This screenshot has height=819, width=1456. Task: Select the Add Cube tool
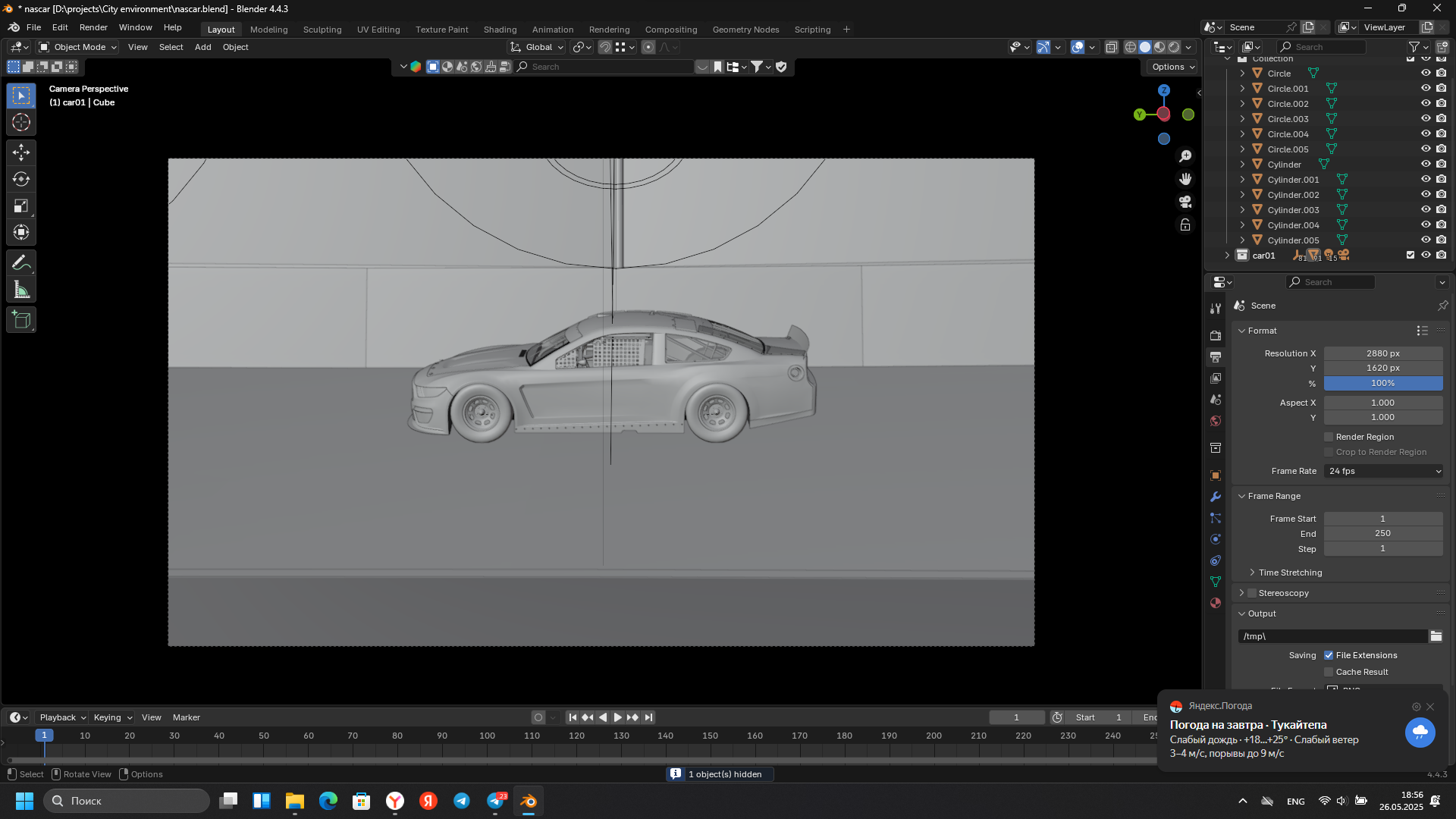21,320
